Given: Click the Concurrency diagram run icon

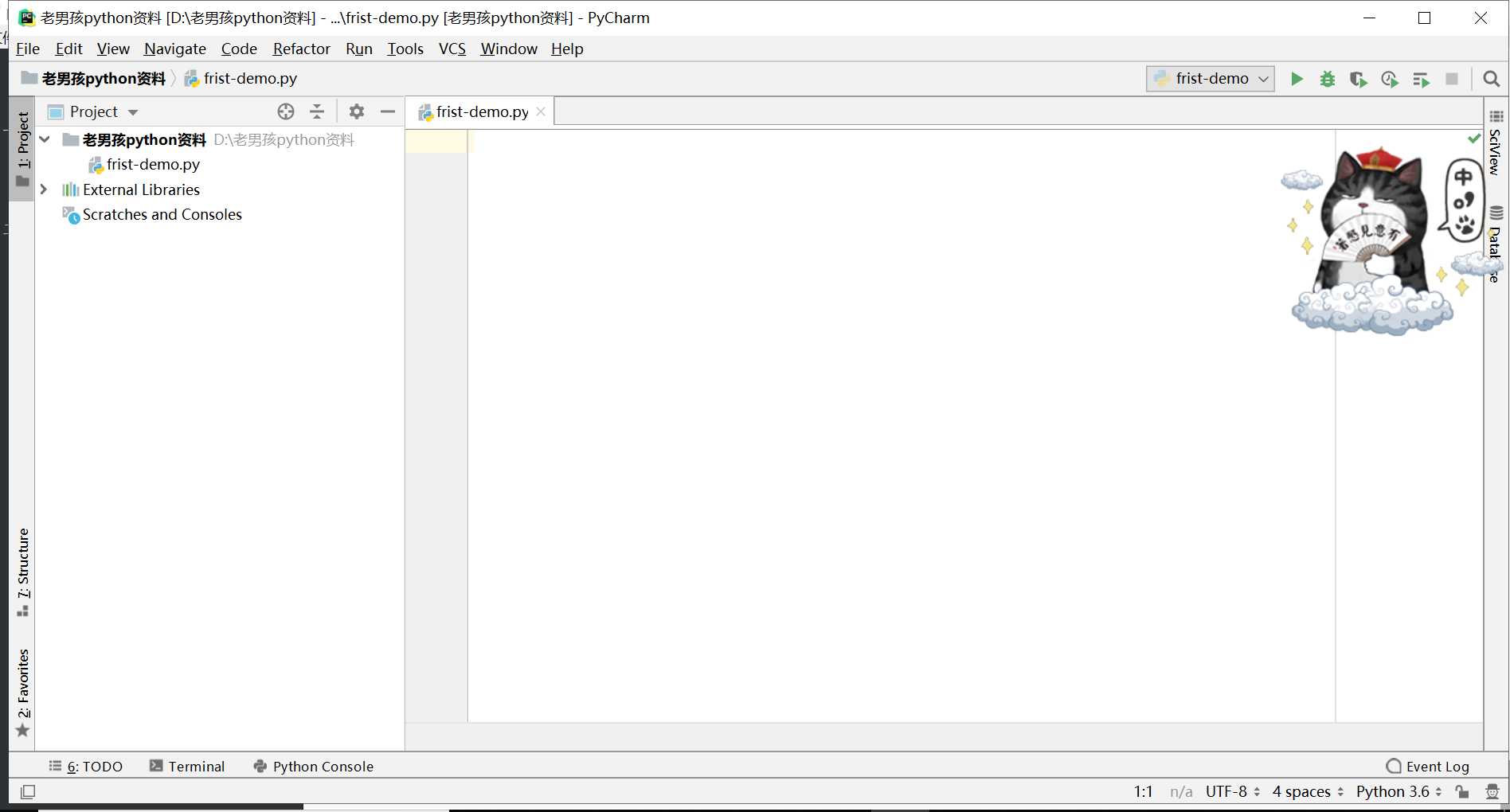Looking at the screenshot, I should coord(1421,79).
